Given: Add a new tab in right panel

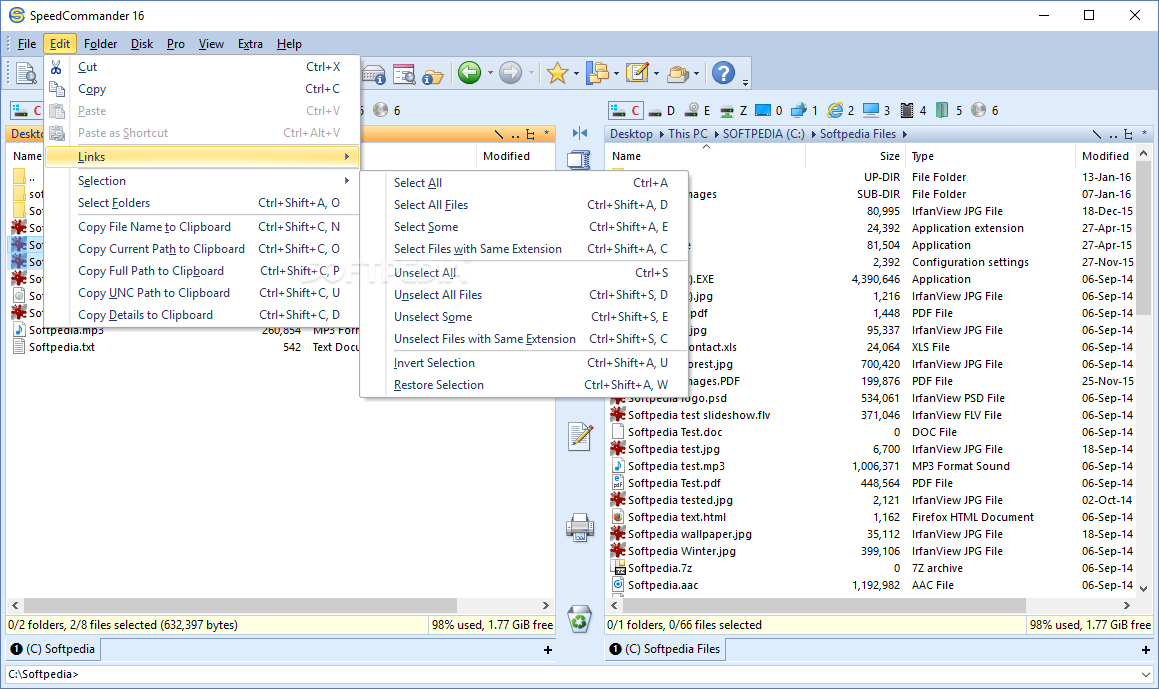Looking at the screenshot, I should pos(1146,650).
